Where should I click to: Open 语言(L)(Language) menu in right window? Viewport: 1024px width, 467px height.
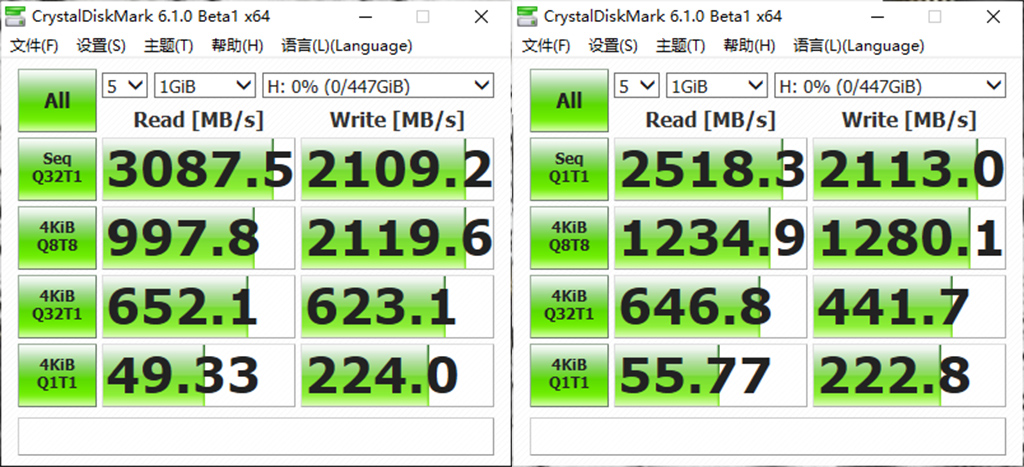click(x=858, y=46)
